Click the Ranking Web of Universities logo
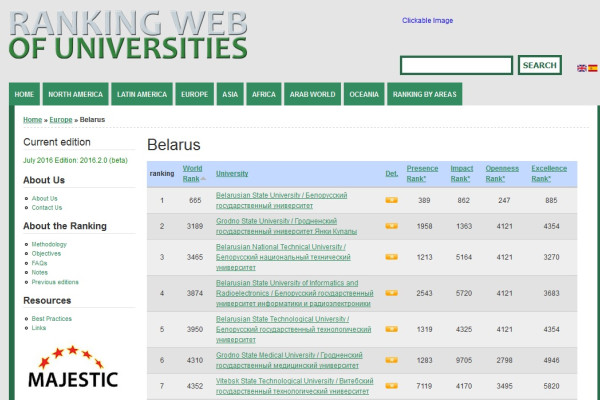The height and width of the screenshot is (400, 600). coord(128,35)
